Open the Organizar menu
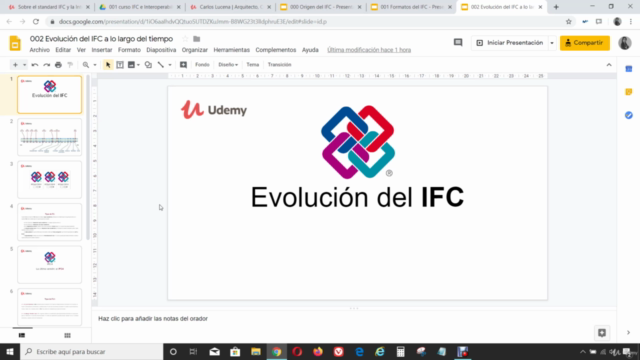 (195, 50)
